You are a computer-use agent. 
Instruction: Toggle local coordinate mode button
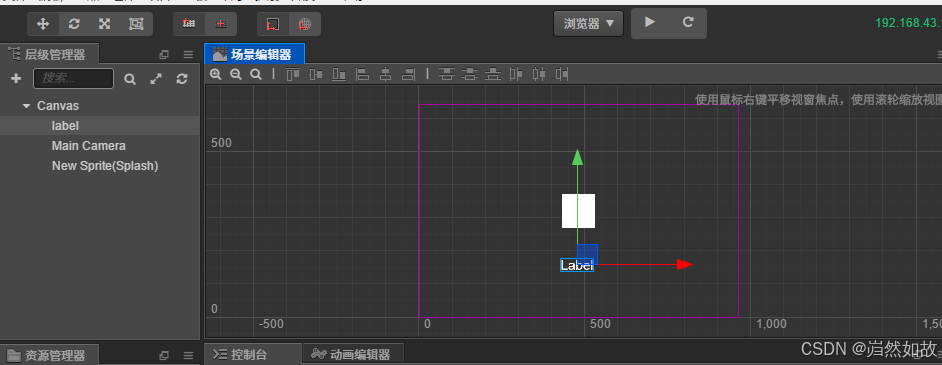(273, 24)
